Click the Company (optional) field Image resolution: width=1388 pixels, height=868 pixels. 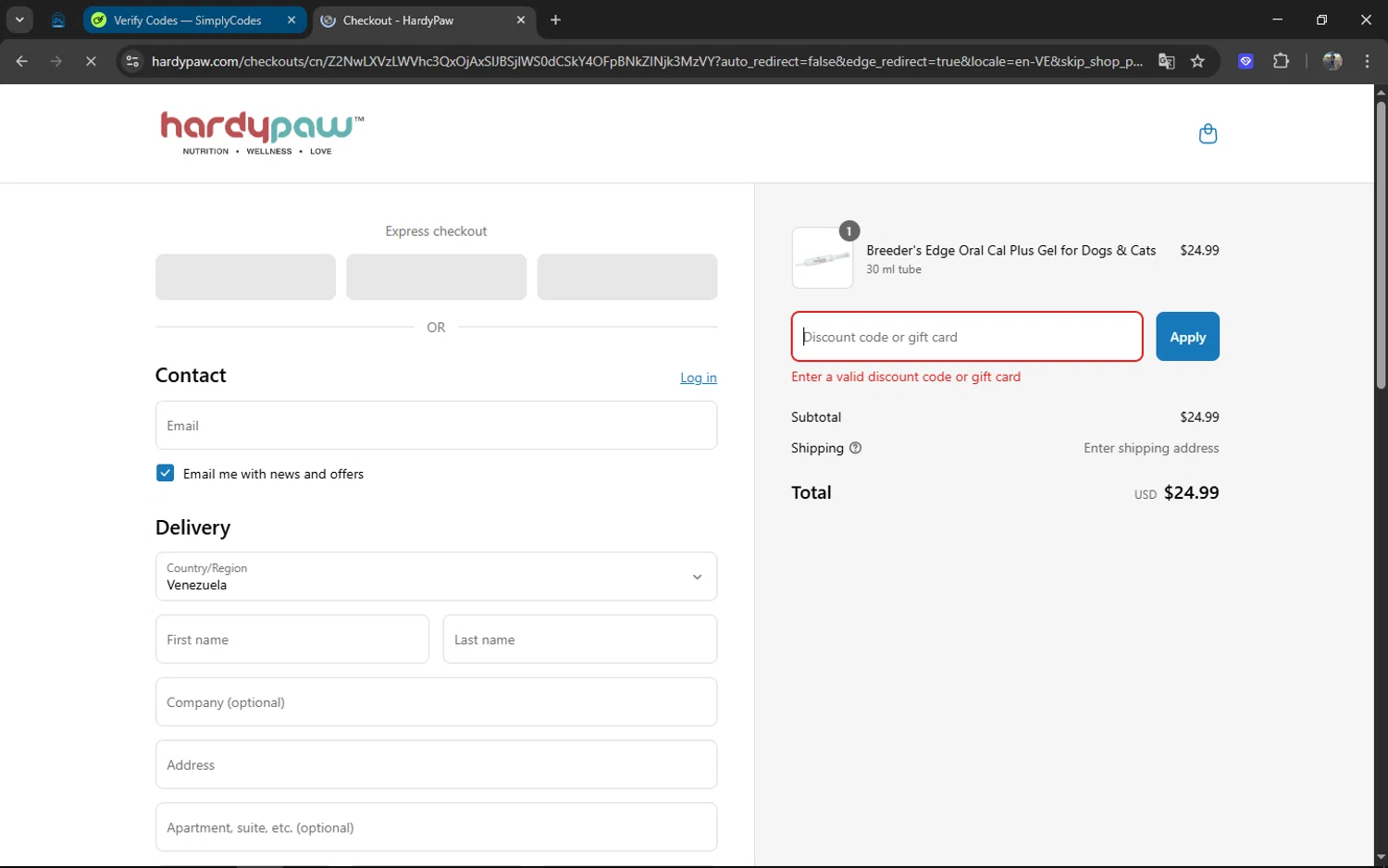pos(436,702)
